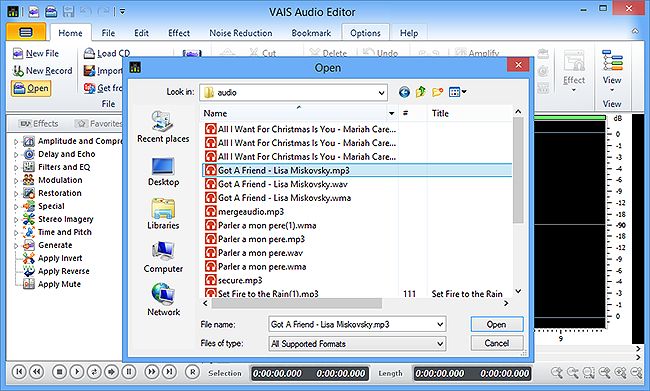Click the New File icon in ribbon
650x391 pixels.
(x=18, y=53)
